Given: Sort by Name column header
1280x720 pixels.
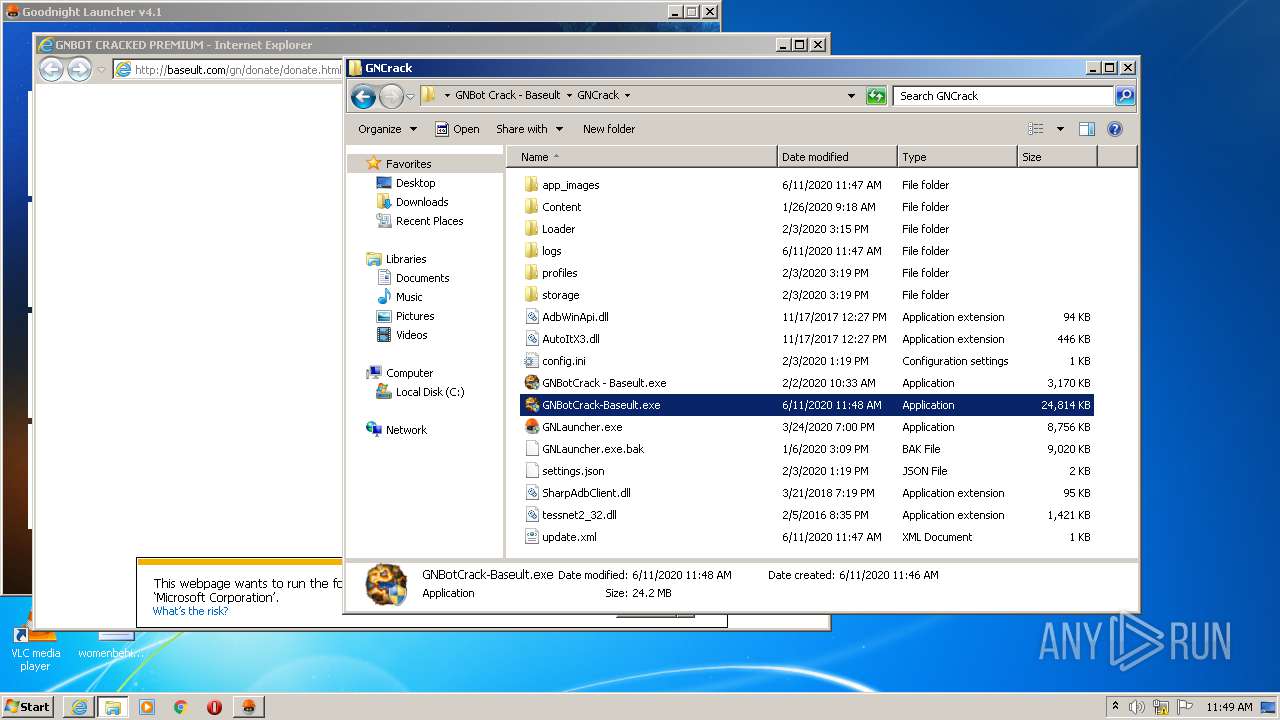Looking at the screenshot, I should [642, 157].
